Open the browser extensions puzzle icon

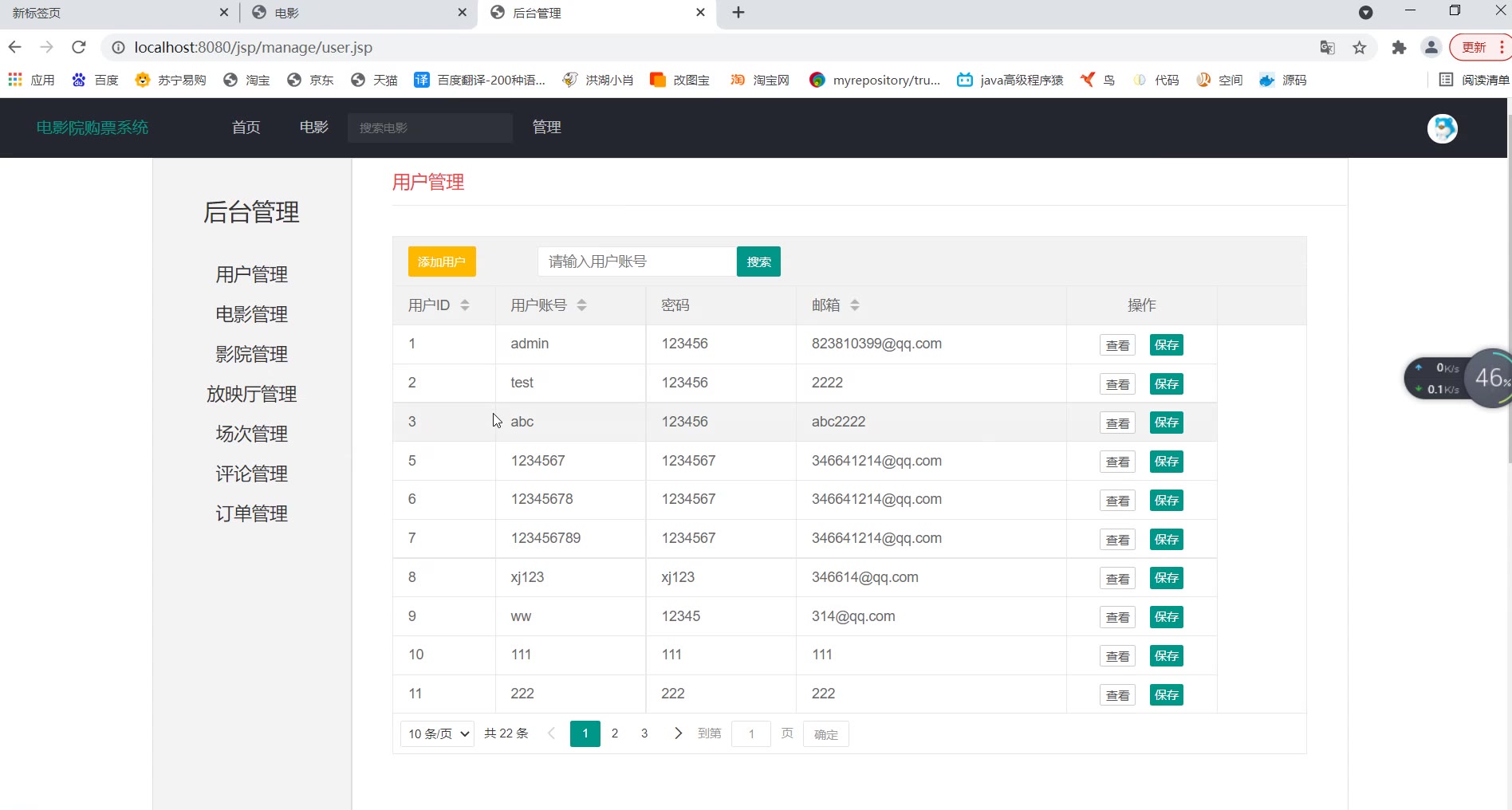pyautogui.click(x=1399, y=48)
